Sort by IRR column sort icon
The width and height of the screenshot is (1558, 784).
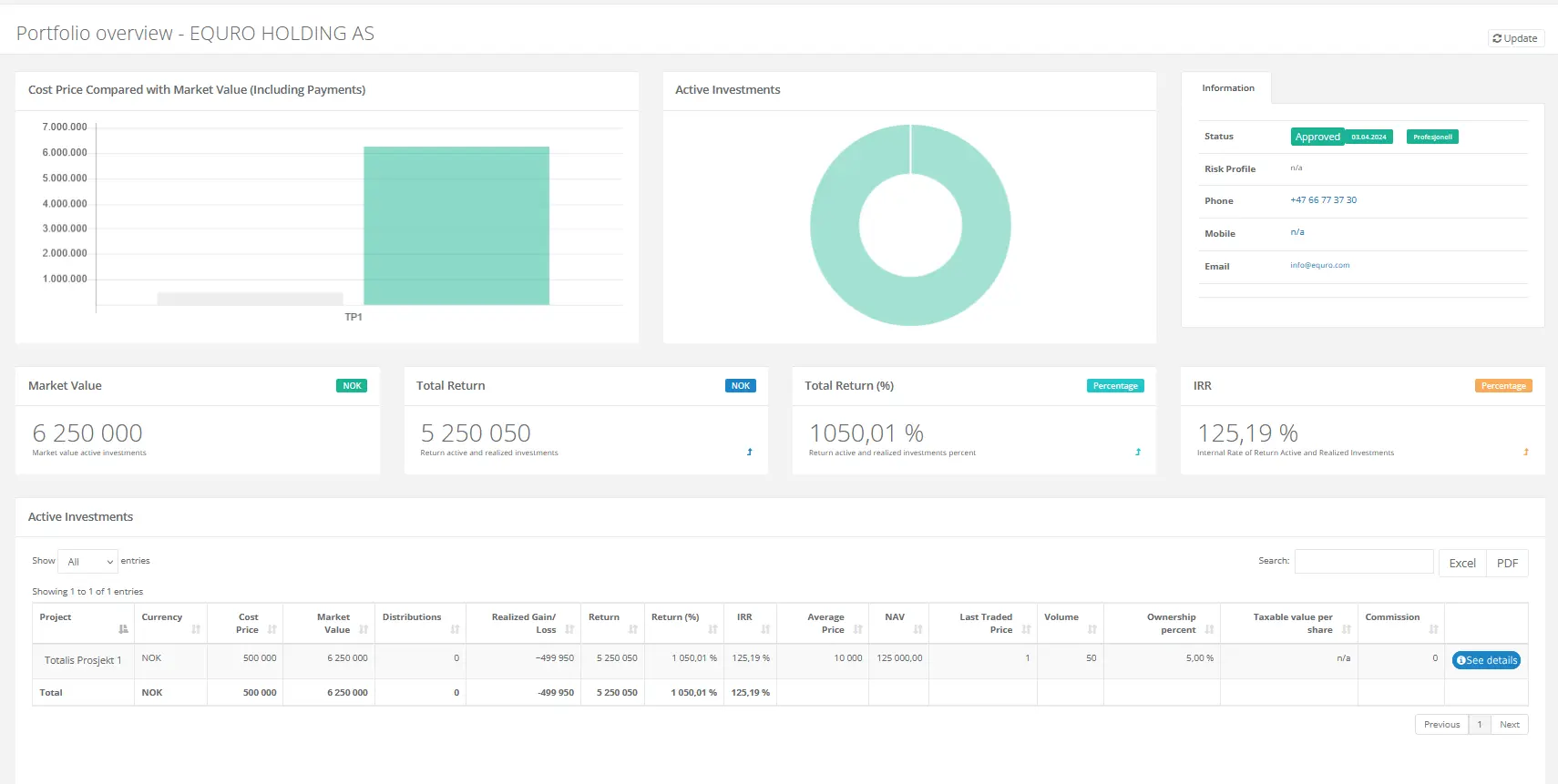765,629
